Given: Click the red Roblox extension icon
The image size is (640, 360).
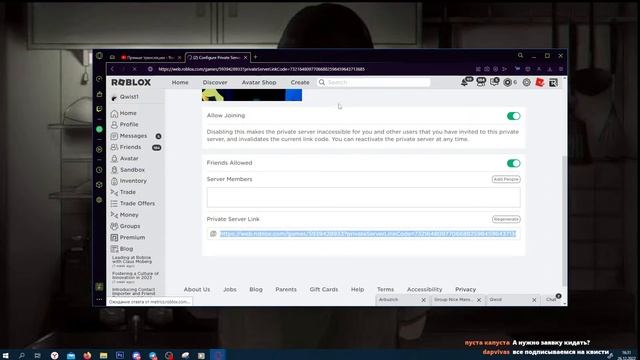Looking at the screenshot, I should coord(540,82).
